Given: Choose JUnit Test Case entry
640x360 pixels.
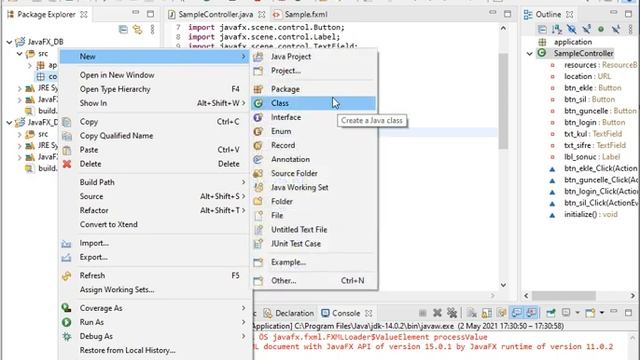Looking at the screenshot, I should pos(313,244).
